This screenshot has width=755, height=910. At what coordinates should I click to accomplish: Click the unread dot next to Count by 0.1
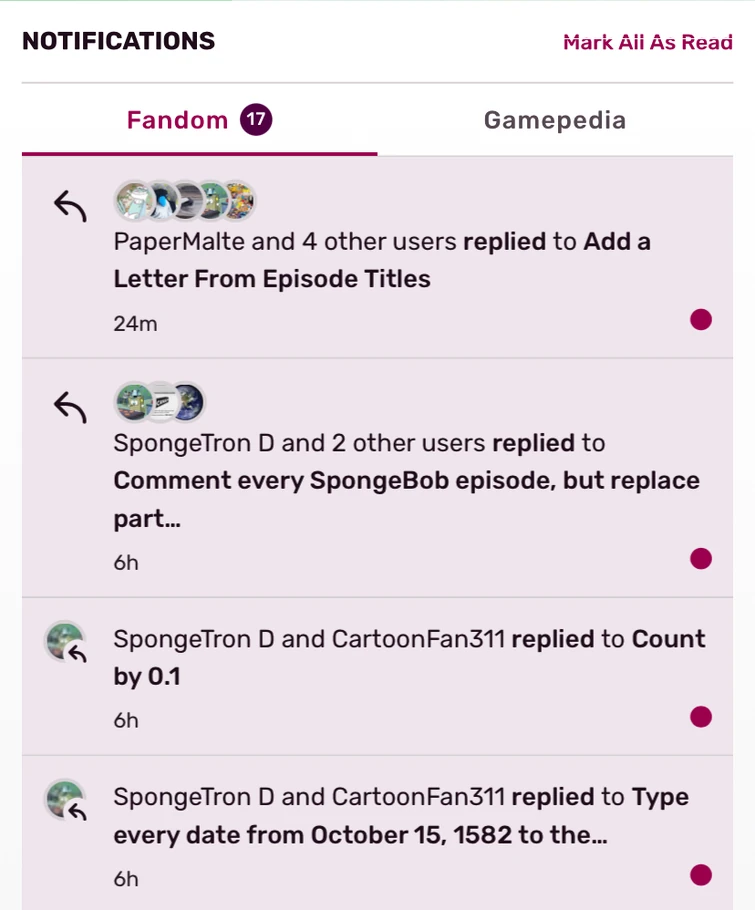point(702,716)
